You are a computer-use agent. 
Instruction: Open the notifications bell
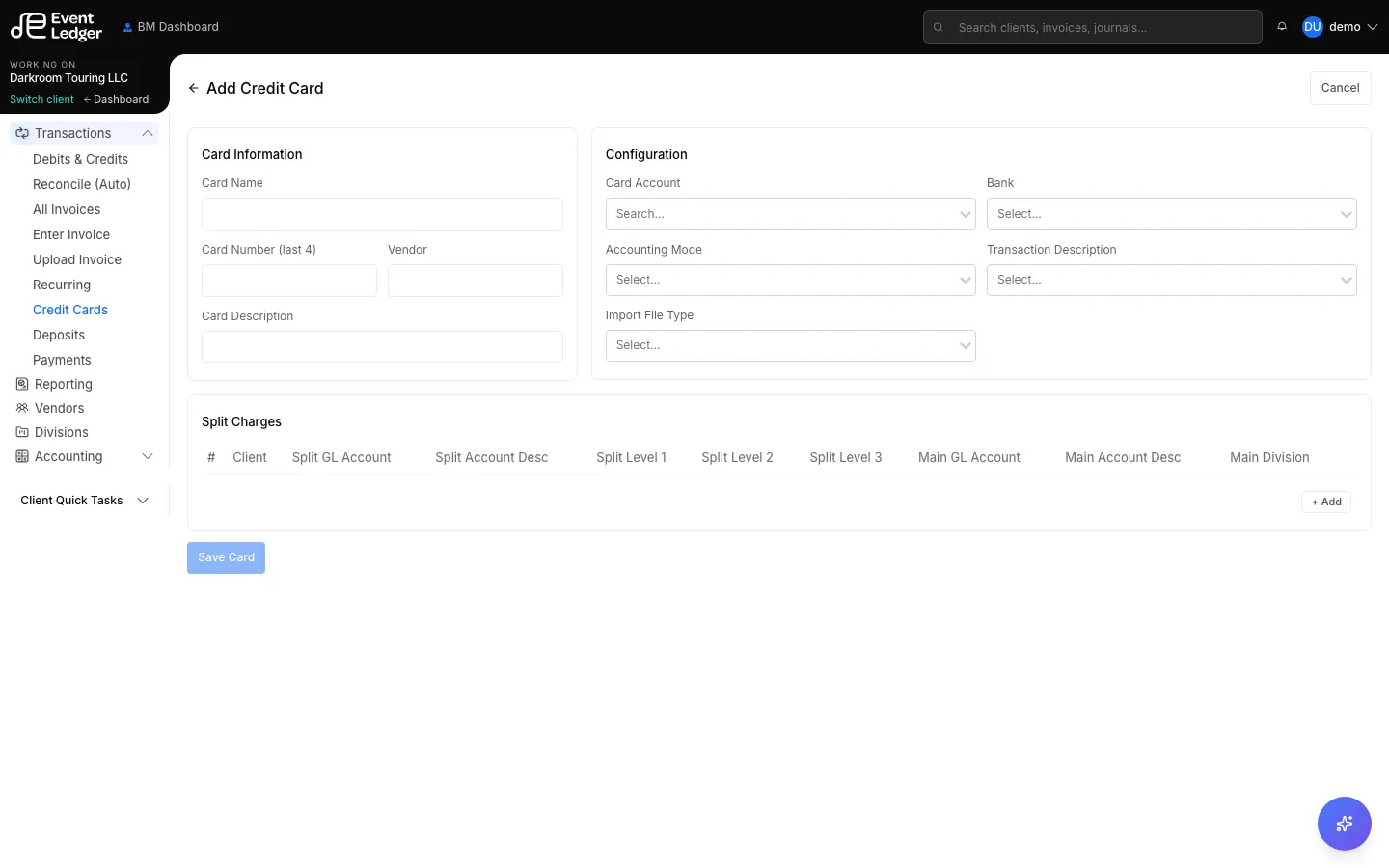(1282, 27)
